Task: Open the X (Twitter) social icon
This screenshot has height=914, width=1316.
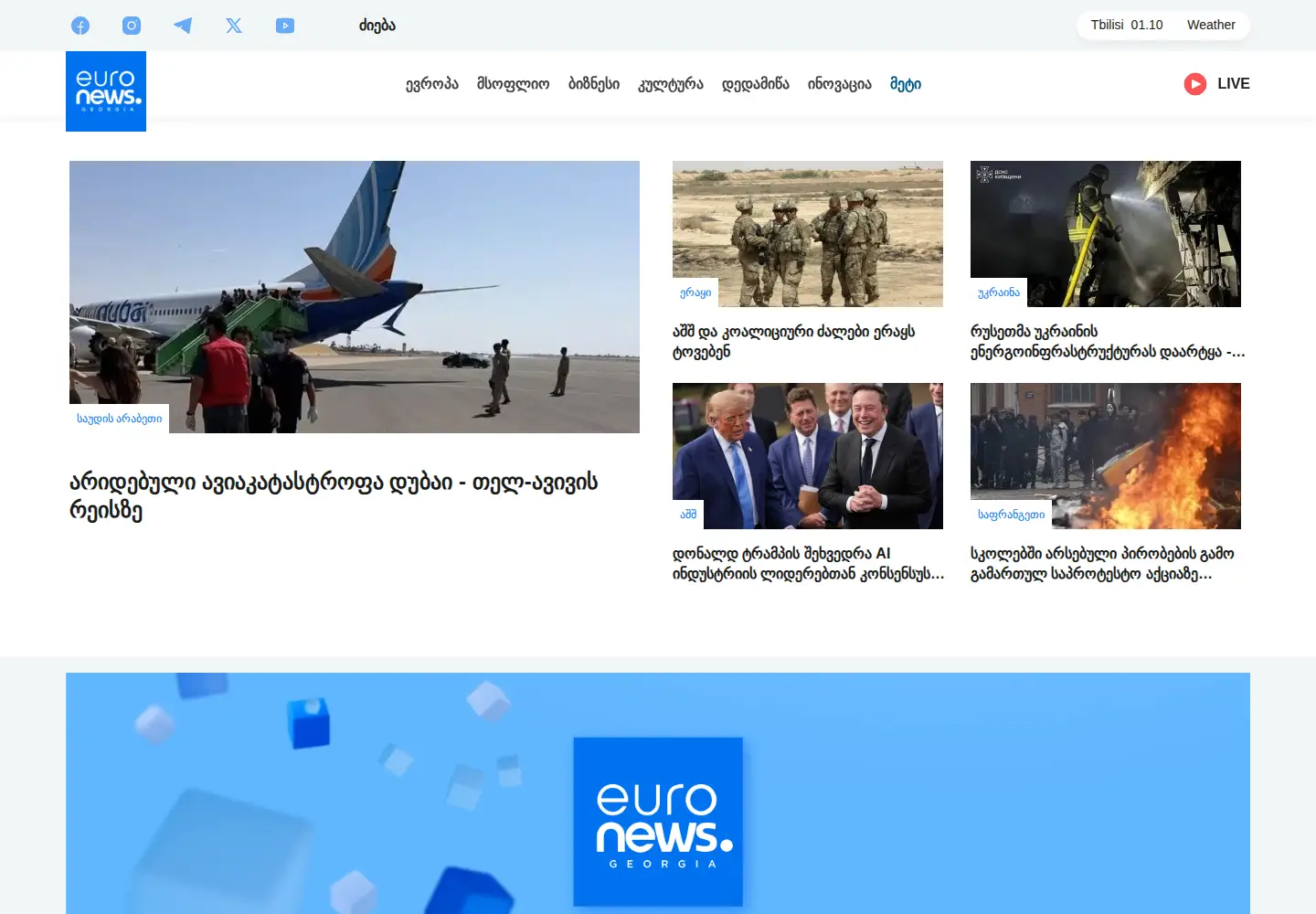Action: click(x=234, y=26)
